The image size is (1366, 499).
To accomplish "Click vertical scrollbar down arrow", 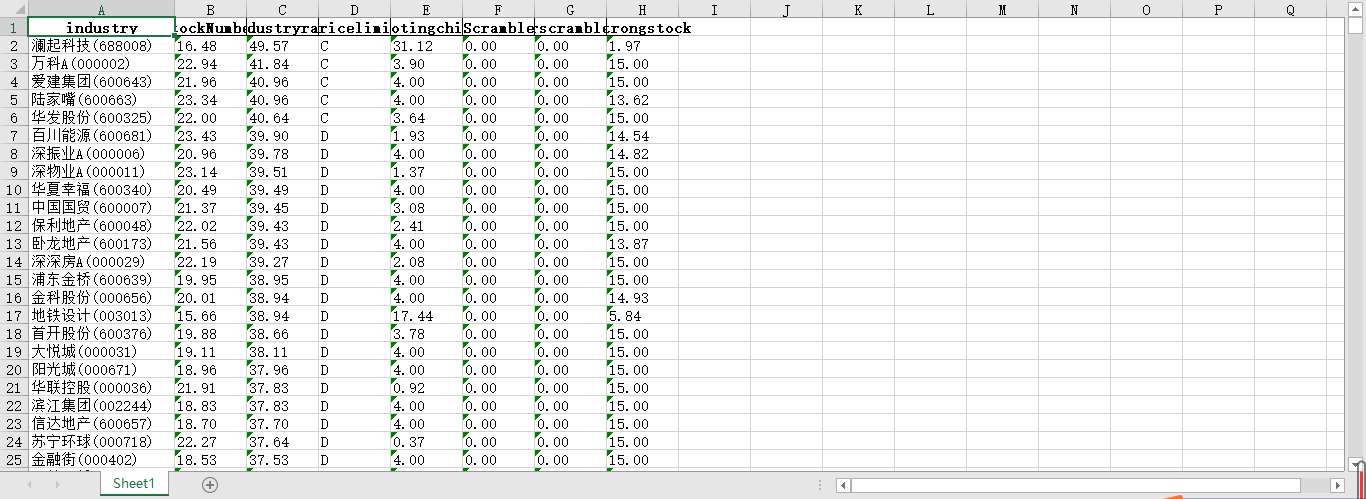I will 1356,464.
